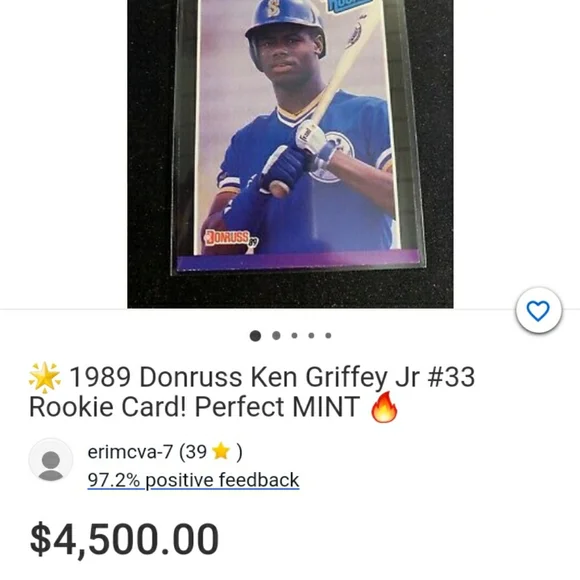
Task: Click the sparkle star emoji in title
Action: (x=45, y=377)
